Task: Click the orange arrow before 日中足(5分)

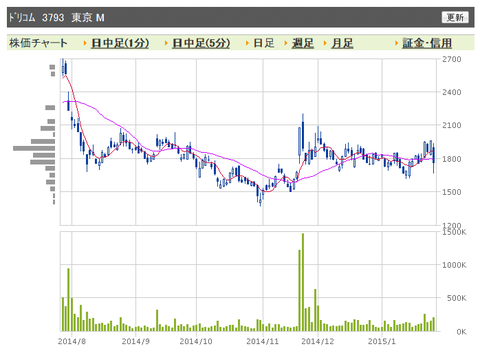Action: pyautogui.click(x=166, y=43)
